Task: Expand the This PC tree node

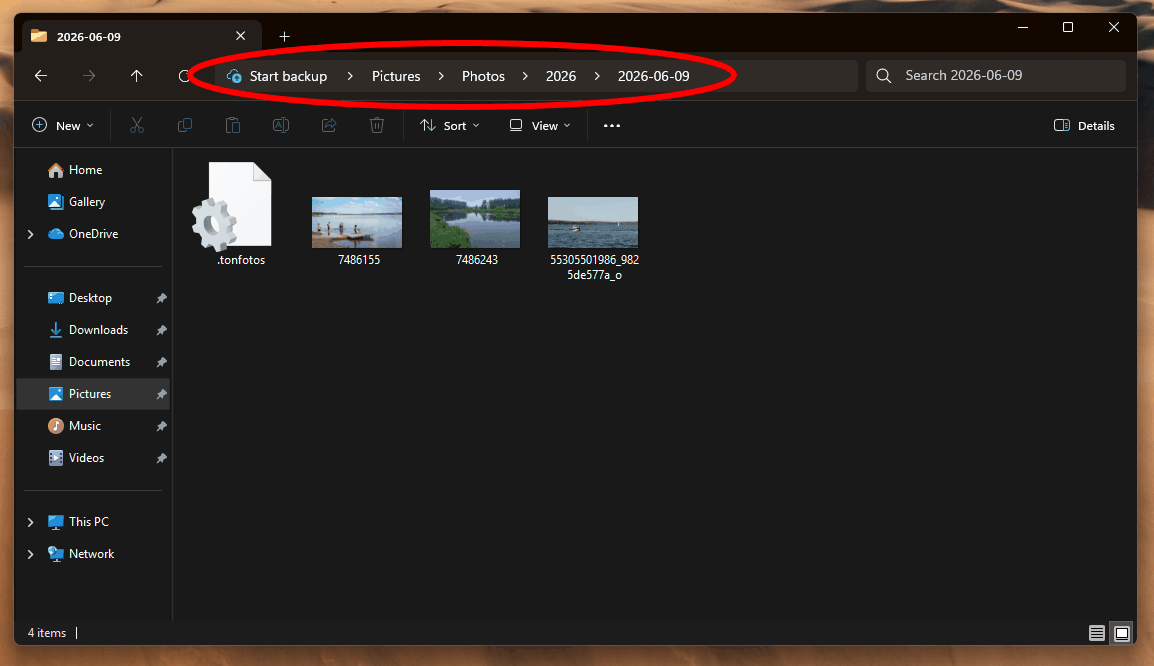Action: pos(30,522)
